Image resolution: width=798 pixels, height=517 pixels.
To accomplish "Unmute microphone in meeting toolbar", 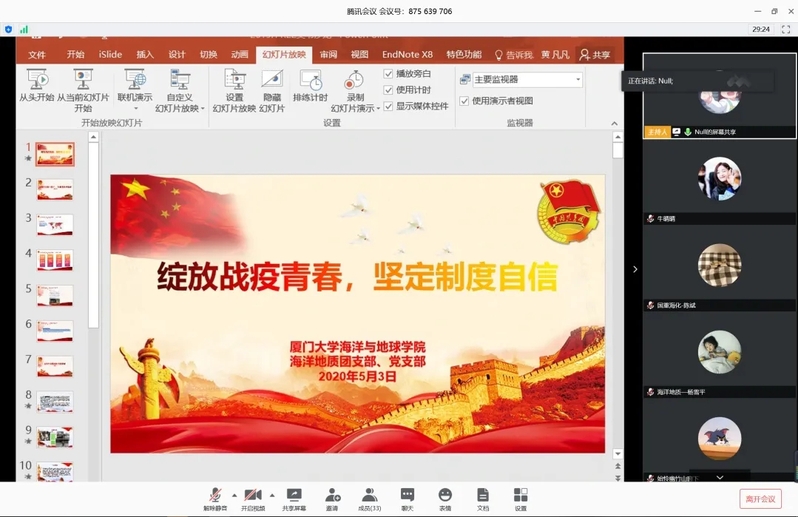I will point(215,495).
